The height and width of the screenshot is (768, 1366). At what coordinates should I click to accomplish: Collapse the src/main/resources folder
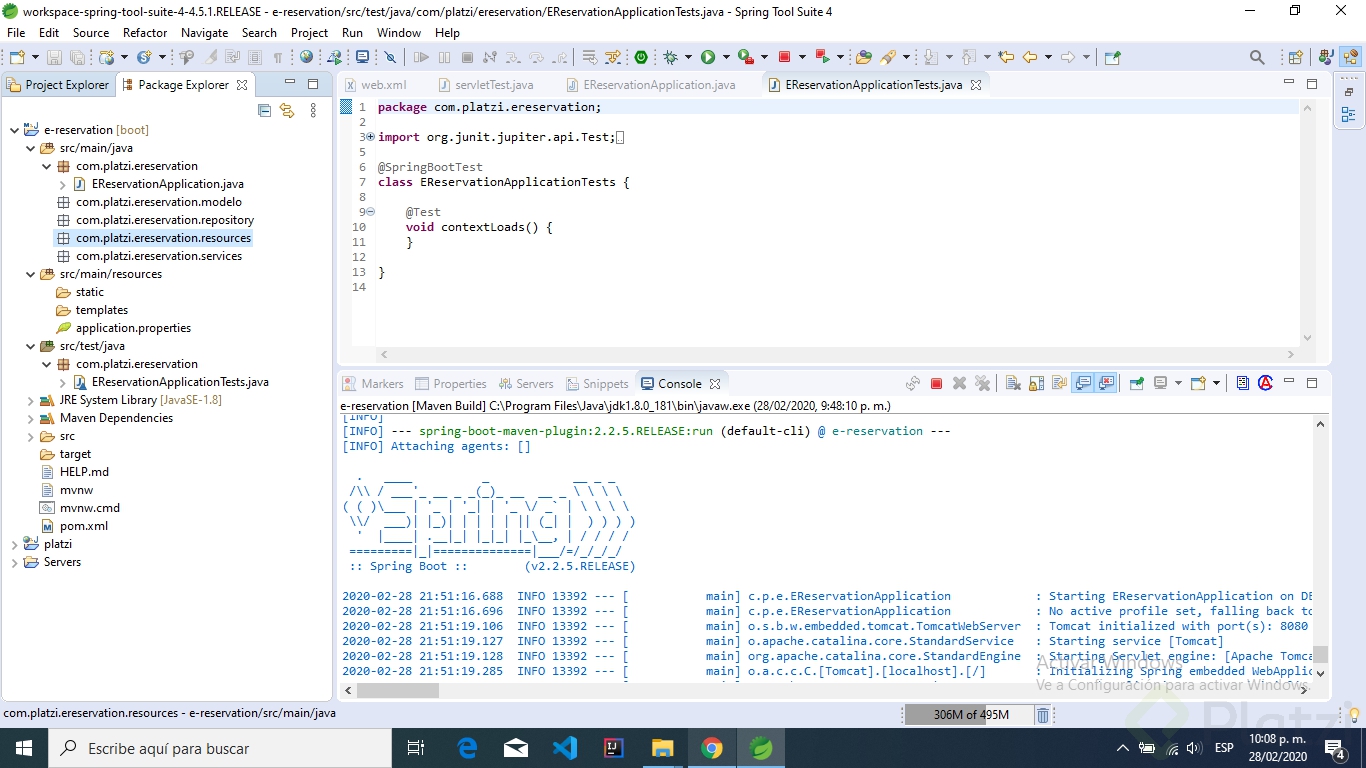coord(31,274)
